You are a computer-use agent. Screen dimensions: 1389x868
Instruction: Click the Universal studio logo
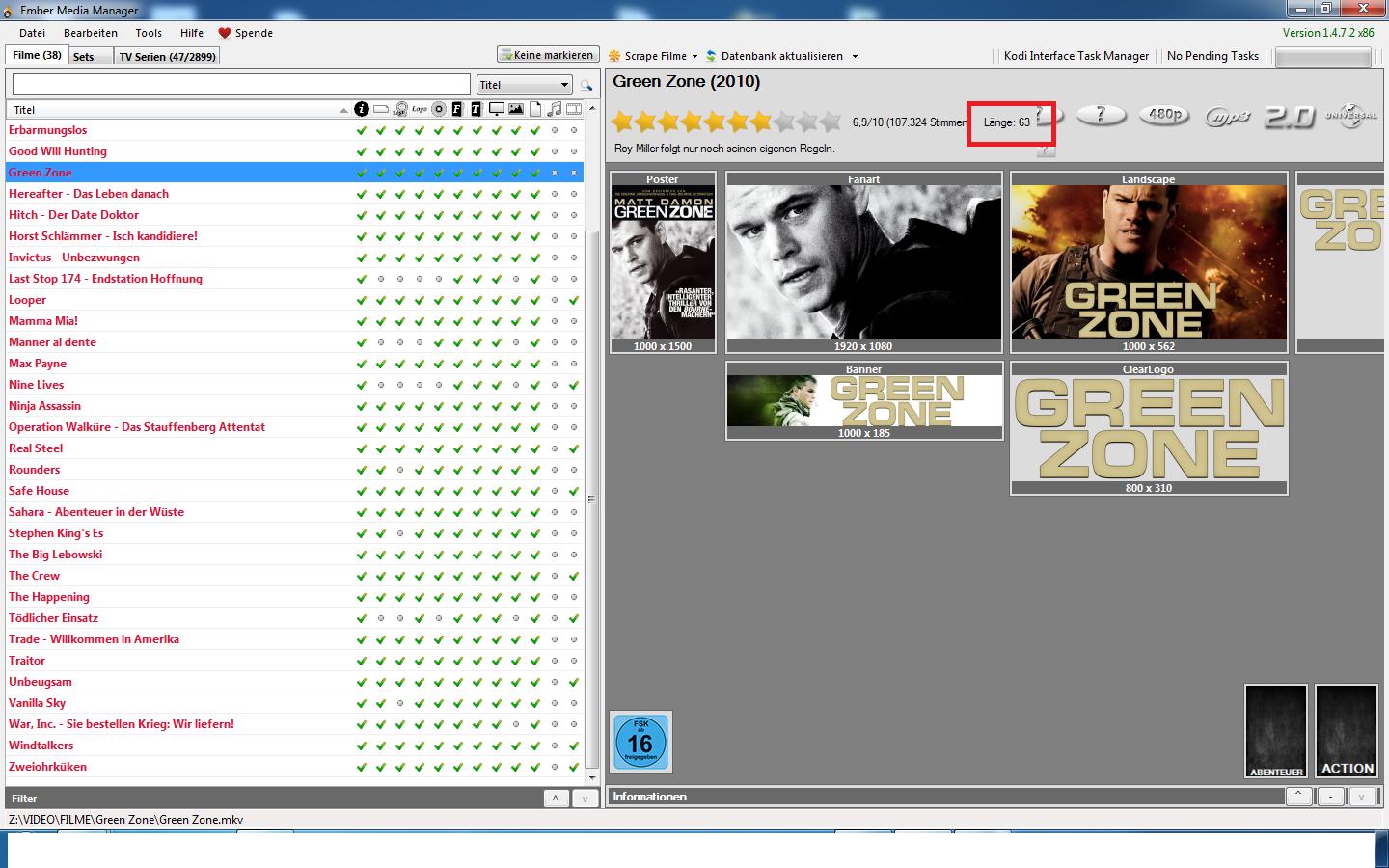[x=1351, y=116]
